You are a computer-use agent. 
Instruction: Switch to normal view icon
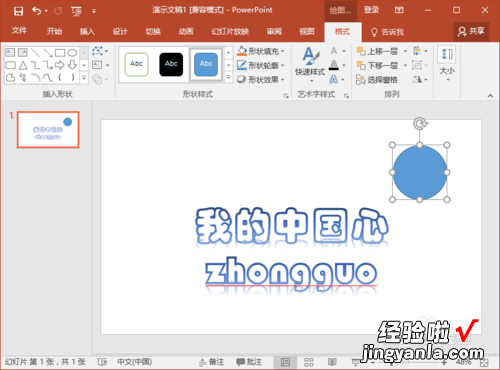[x=285, y=362]
